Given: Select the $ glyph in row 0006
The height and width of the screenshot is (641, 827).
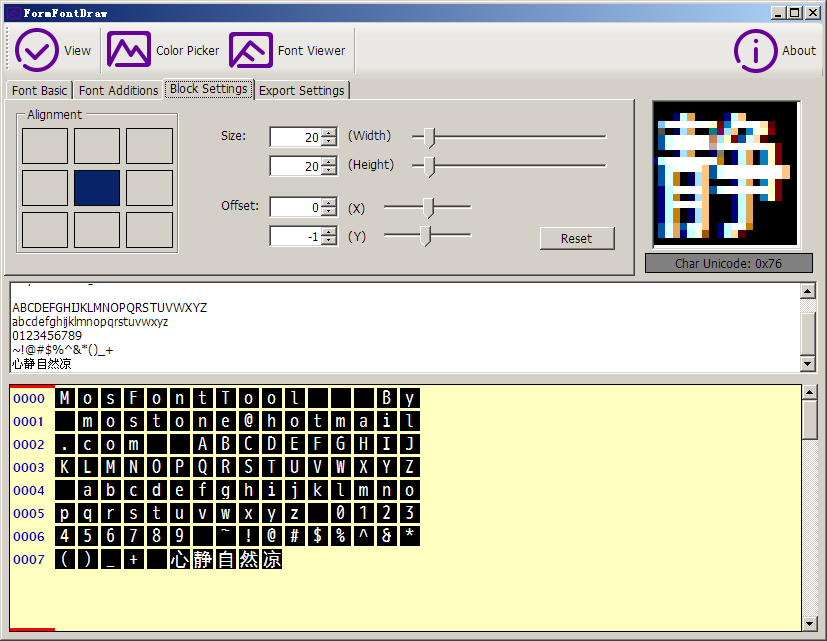Looking at the screenshot, I should point(318,536).
